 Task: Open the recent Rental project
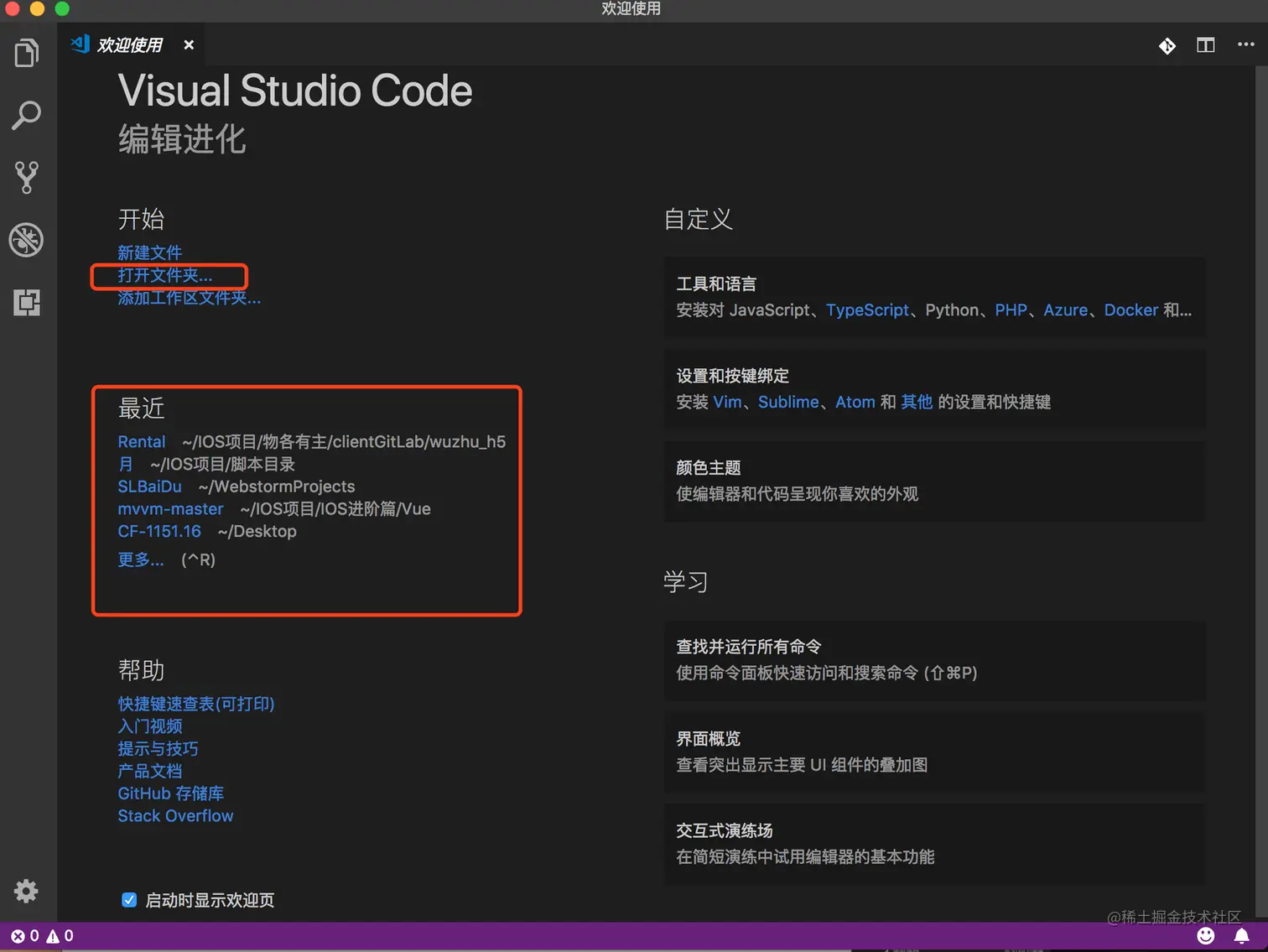point(142,441)
